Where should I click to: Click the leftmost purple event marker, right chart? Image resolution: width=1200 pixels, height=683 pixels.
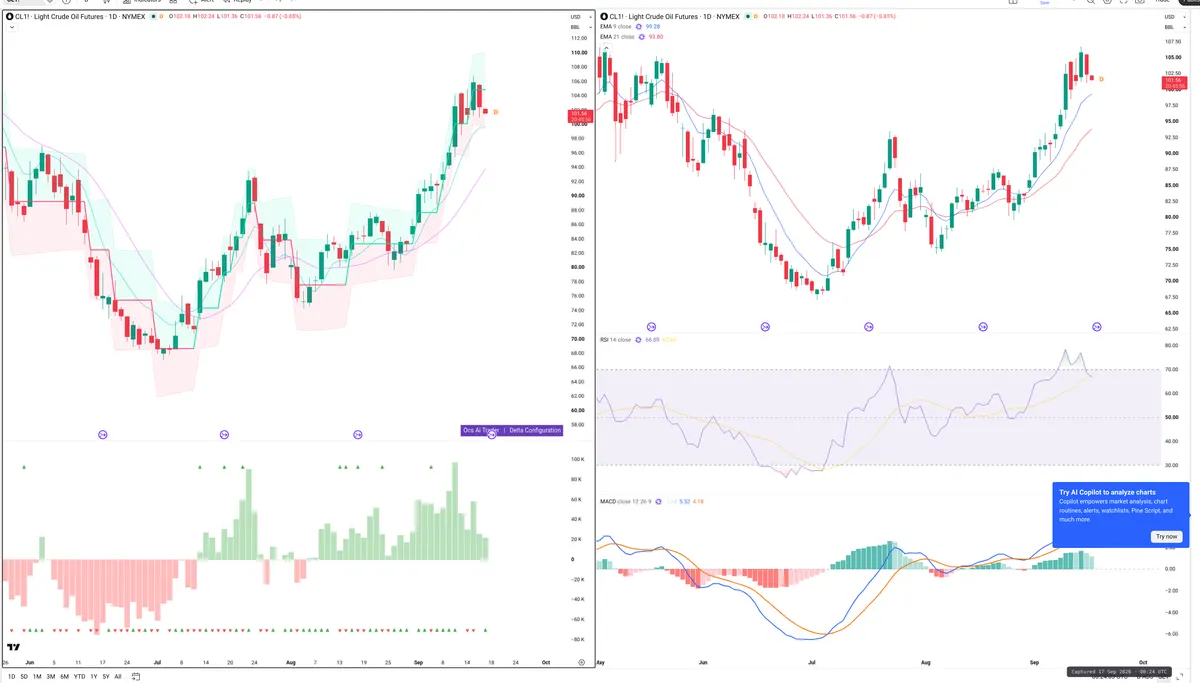pos(652,327)
